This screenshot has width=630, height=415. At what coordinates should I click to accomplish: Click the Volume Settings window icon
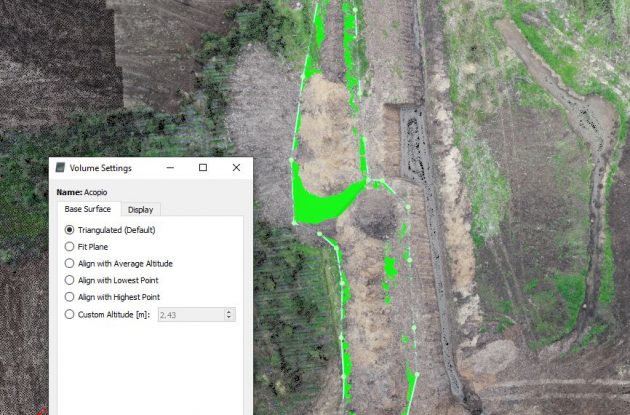[x=60, y=168]
